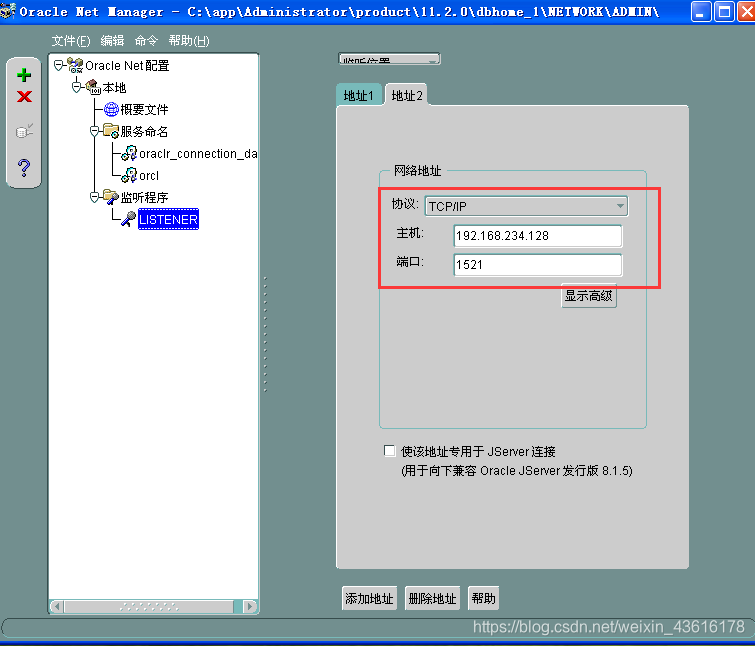Select the 服务命名 tree label

tap(144, 131)
